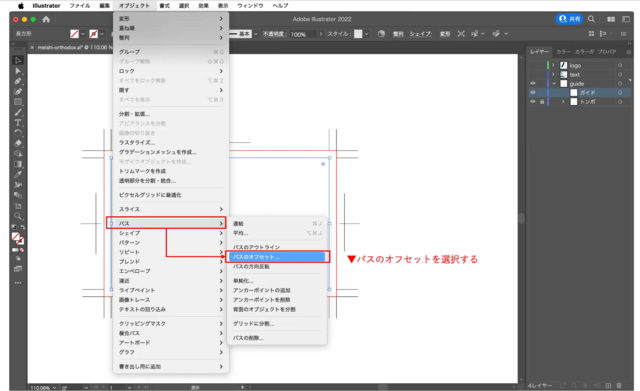This screenshot has height=391, width=640.
Task: Click the 不透明度 label link
Action: click(x=274, y=34)
